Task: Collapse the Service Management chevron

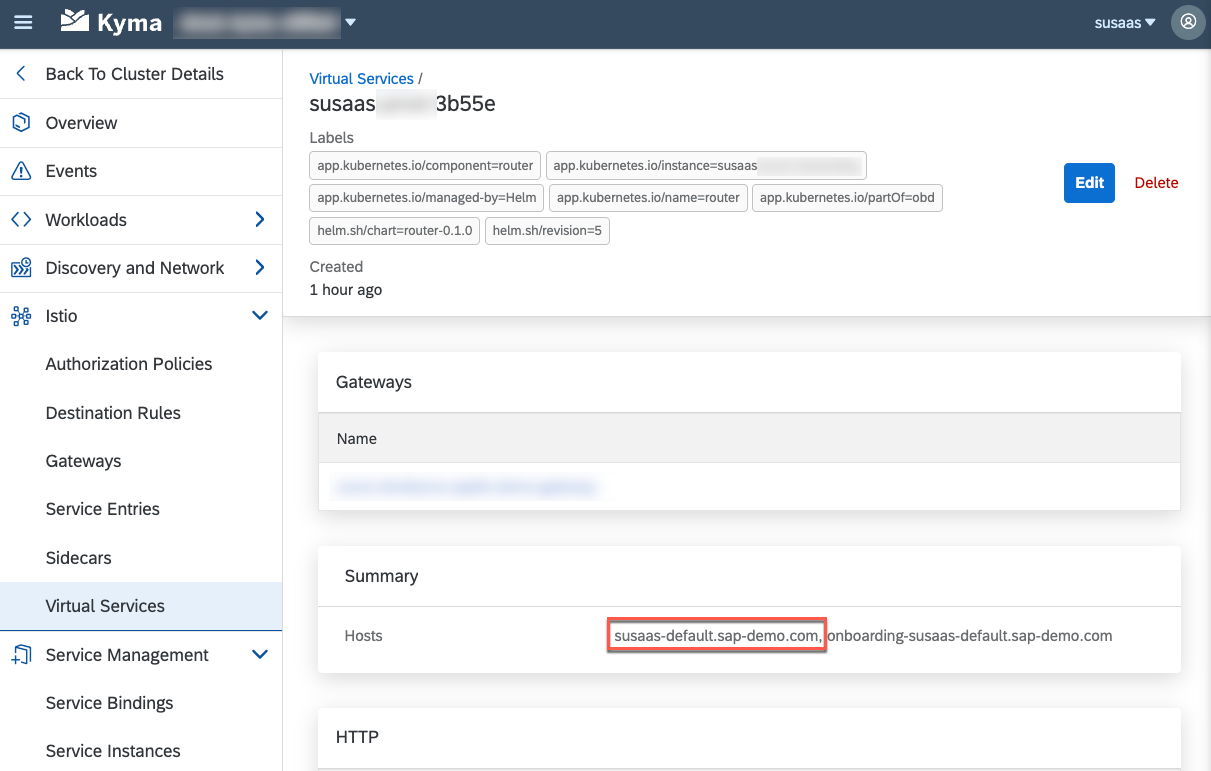Action: 260,655
